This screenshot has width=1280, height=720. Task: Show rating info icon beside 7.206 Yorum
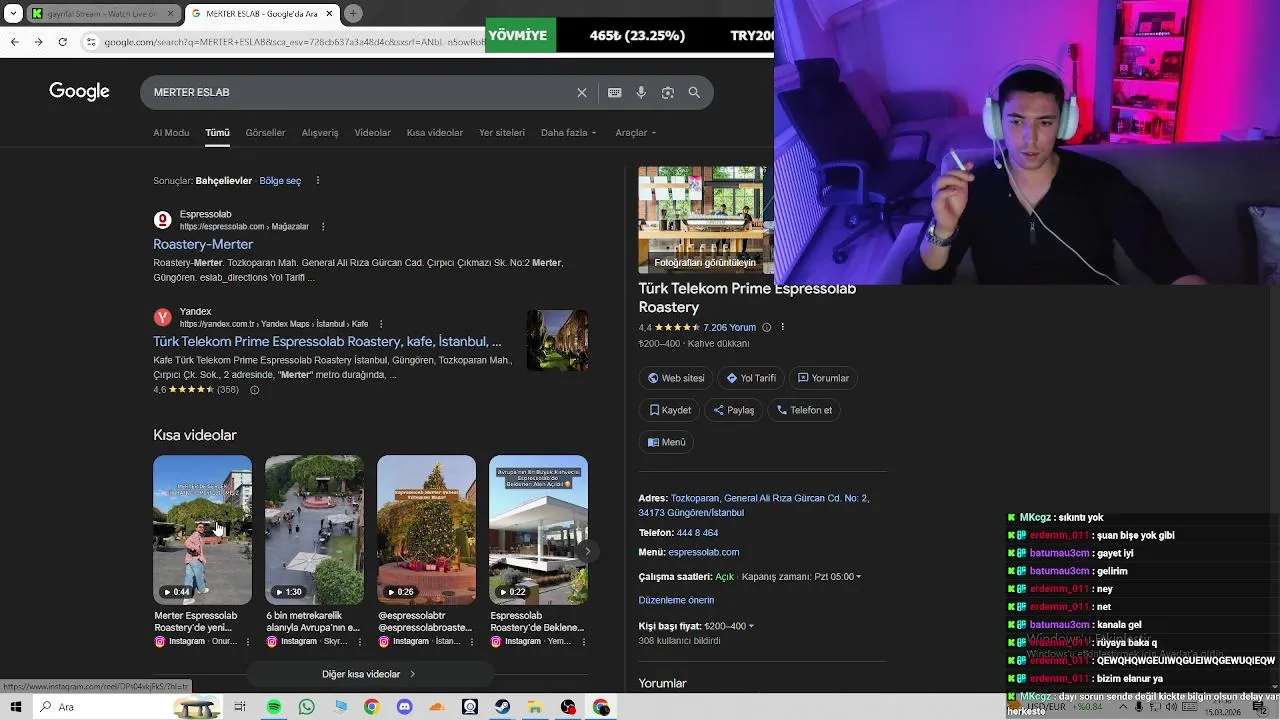(x=767, y=328)
